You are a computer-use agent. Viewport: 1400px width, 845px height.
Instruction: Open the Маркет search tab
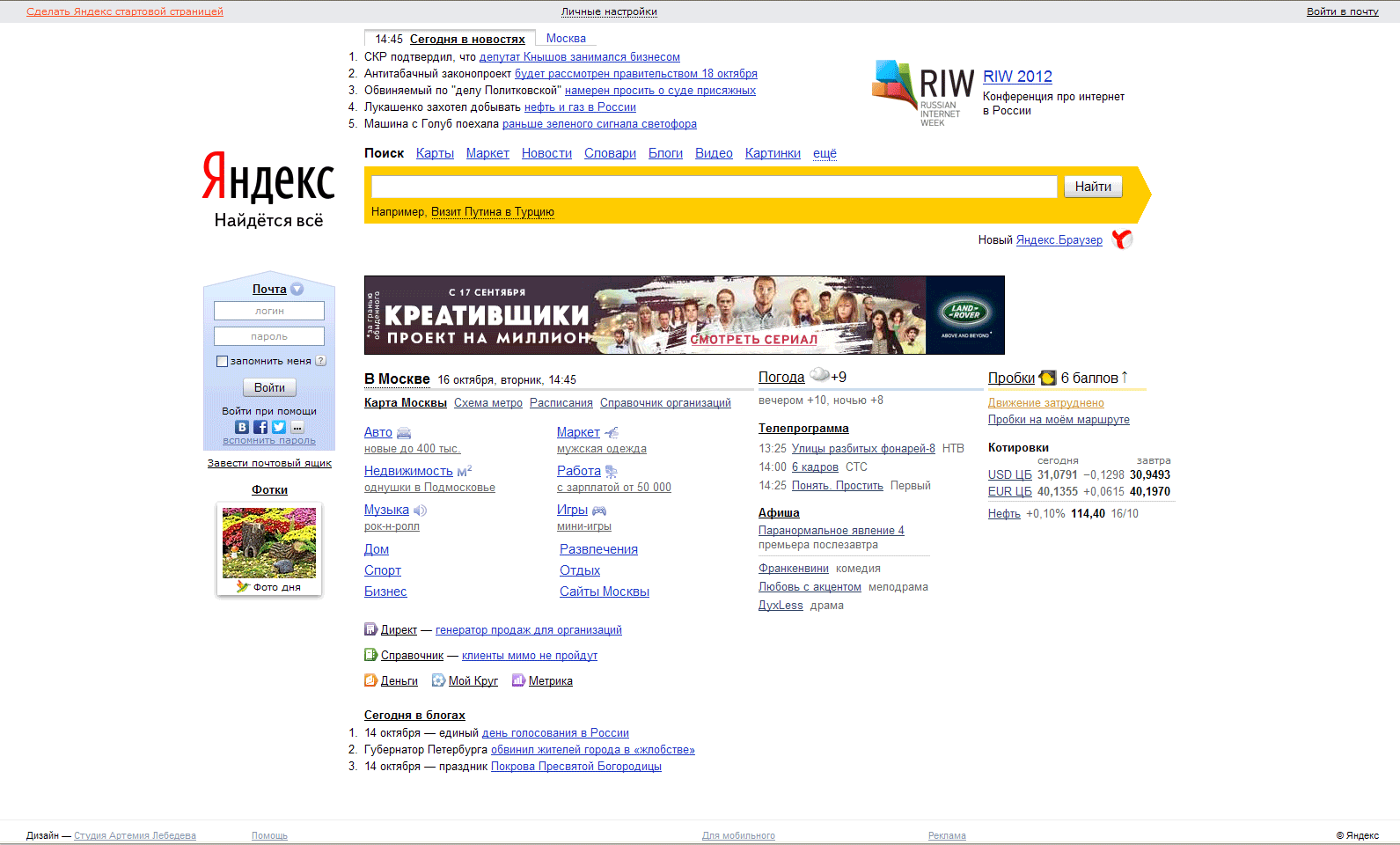[487, 153]
